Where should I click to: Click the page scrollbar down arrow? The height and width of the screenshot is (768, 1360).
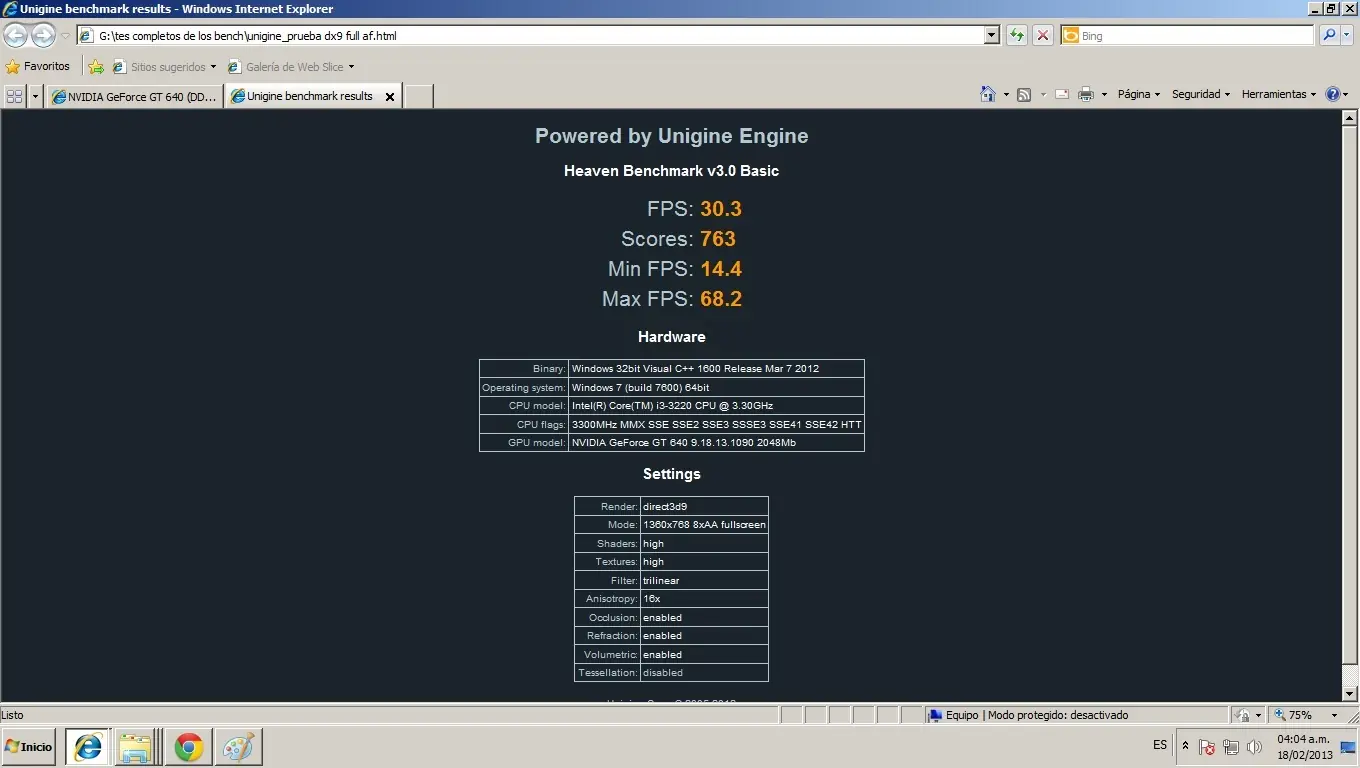click(x=1349, y=694)
